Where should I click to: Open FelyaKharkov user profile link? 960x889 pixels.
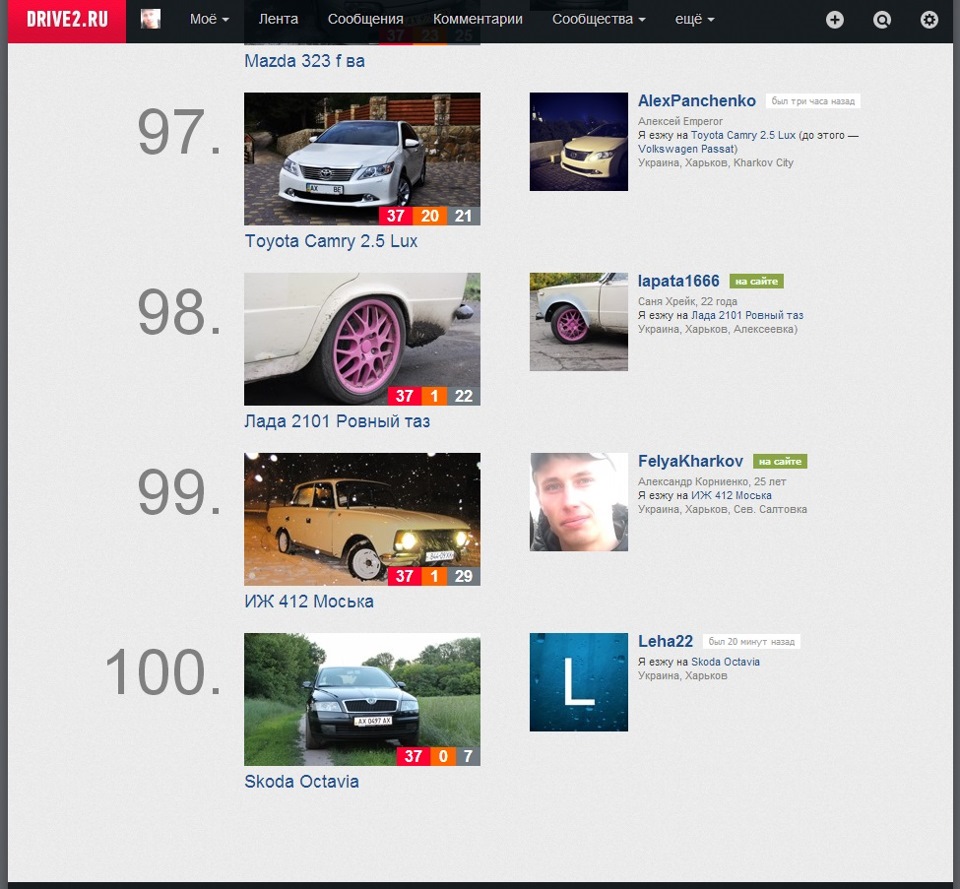(690, 461)
